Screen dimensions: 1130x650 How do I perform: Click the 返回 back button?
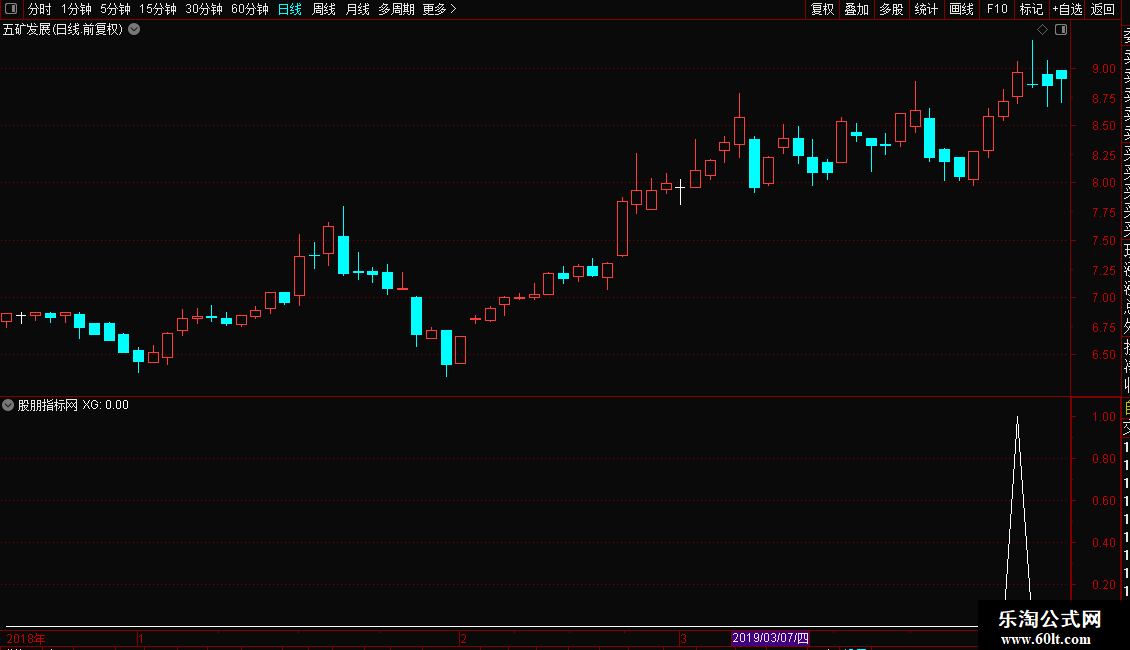pyautogui.click(x=1103, y=9)
